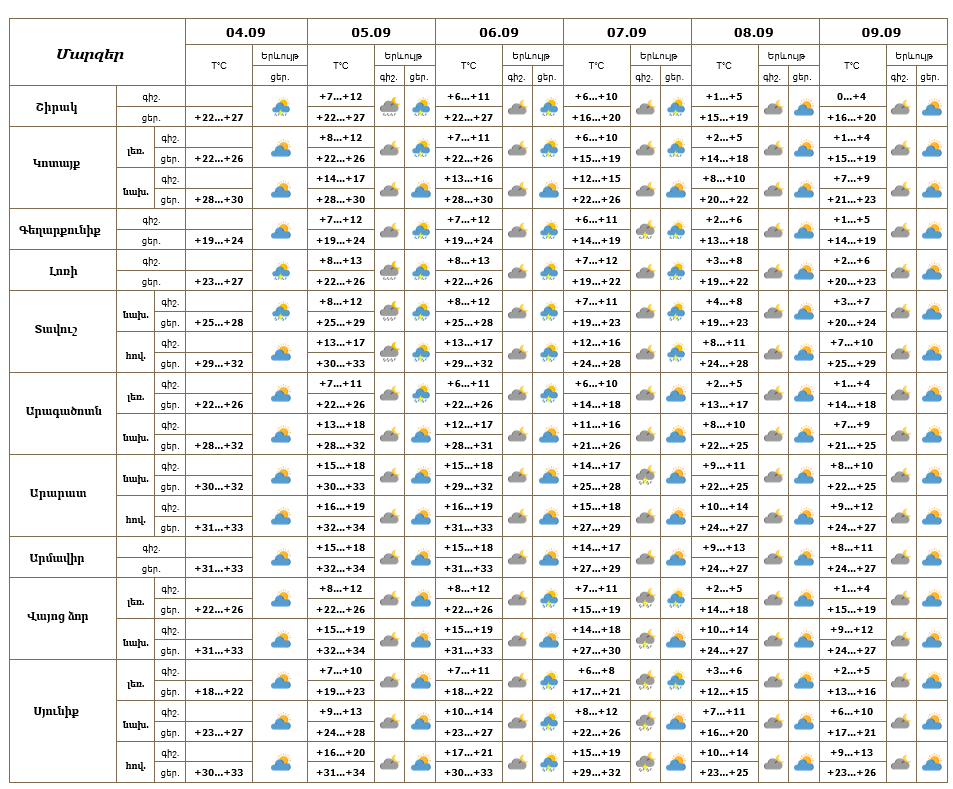Image resolution: width=953 pixels, height=789 pixels.
Task: Click Շիրակ night weather icon for 05.09
Action: (x=389, y=107)
